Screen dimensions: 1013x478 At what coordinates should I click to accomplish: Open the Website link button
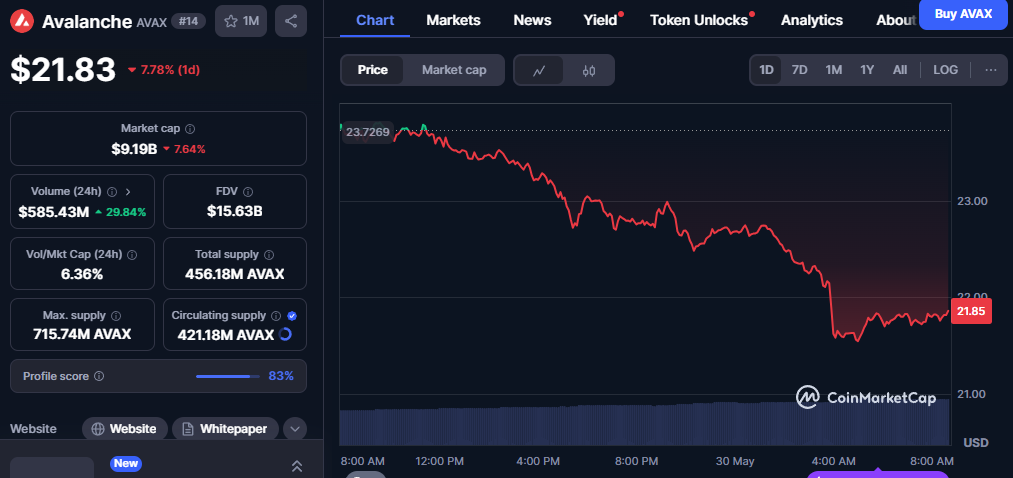click(125, 429)
